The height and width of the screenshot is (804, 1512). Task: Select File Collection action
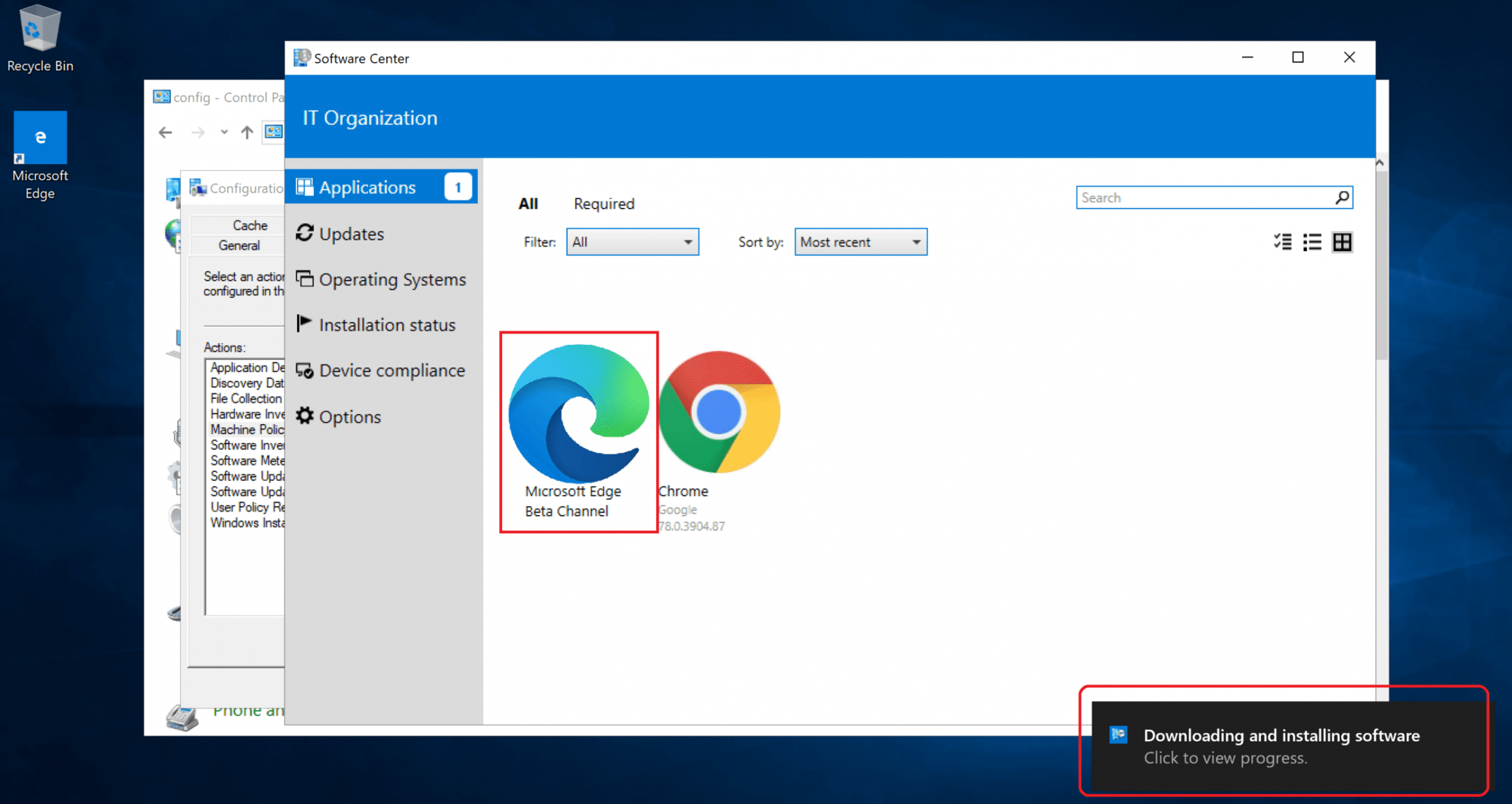pyautogui.click(x=246, y=399)
